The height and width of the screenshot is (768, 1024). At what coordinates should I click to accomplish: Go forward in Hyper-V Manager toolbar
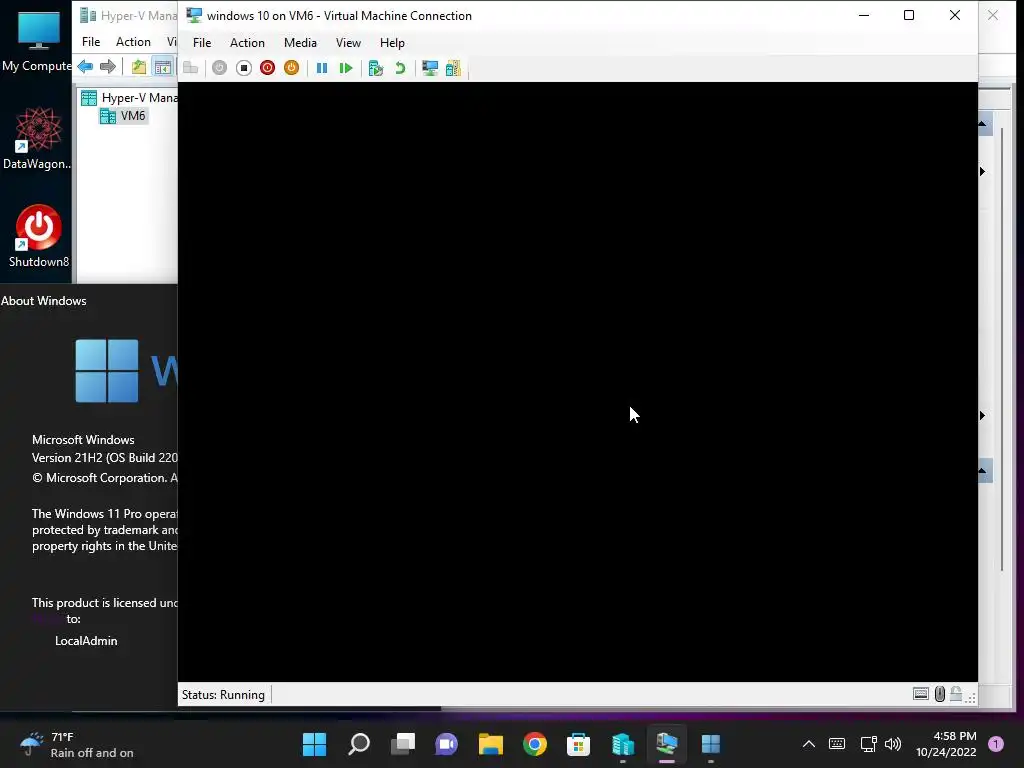tap(108, 66)
